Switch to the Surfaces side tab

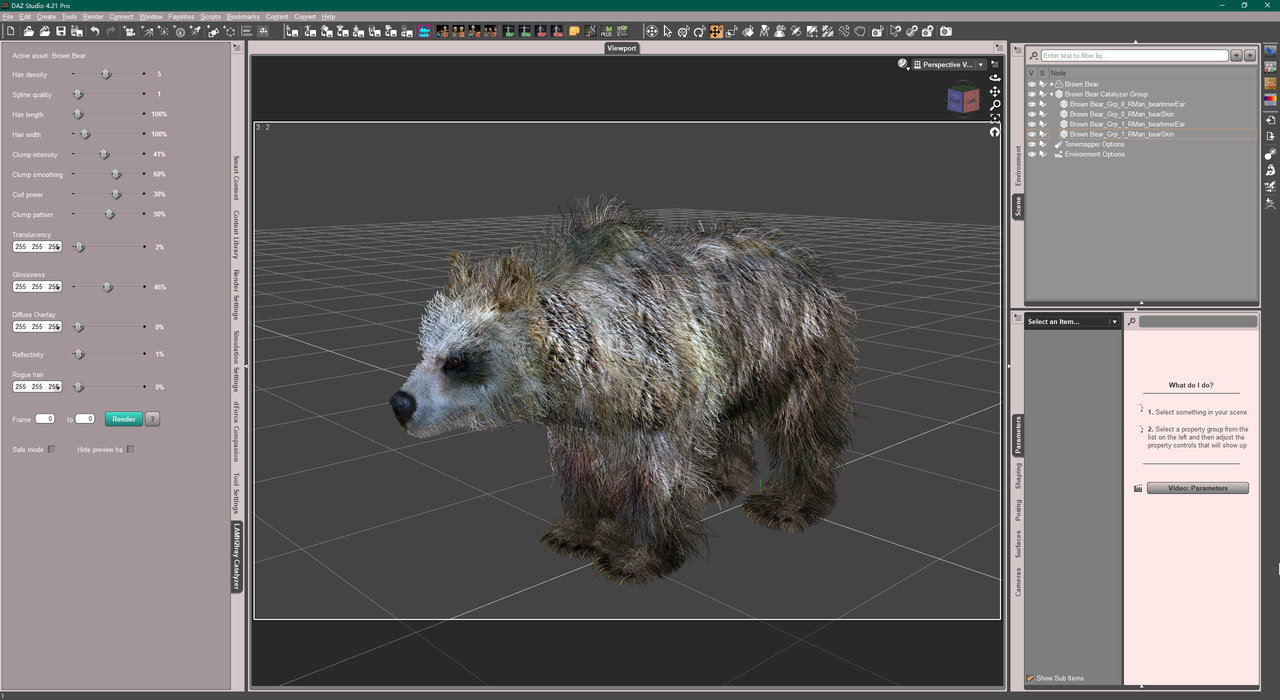point(1018,544)
